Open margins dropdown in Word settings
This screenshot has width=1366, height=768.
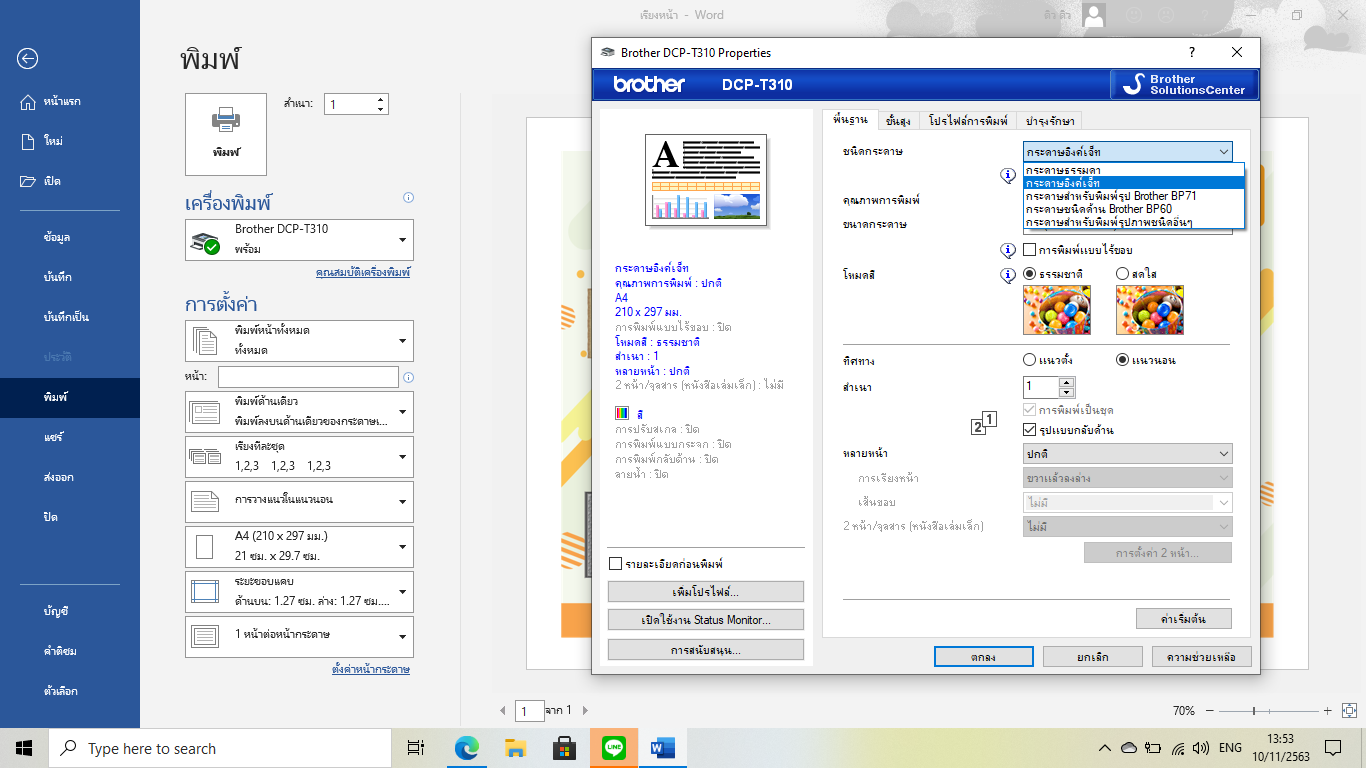(x=299, y=592)
